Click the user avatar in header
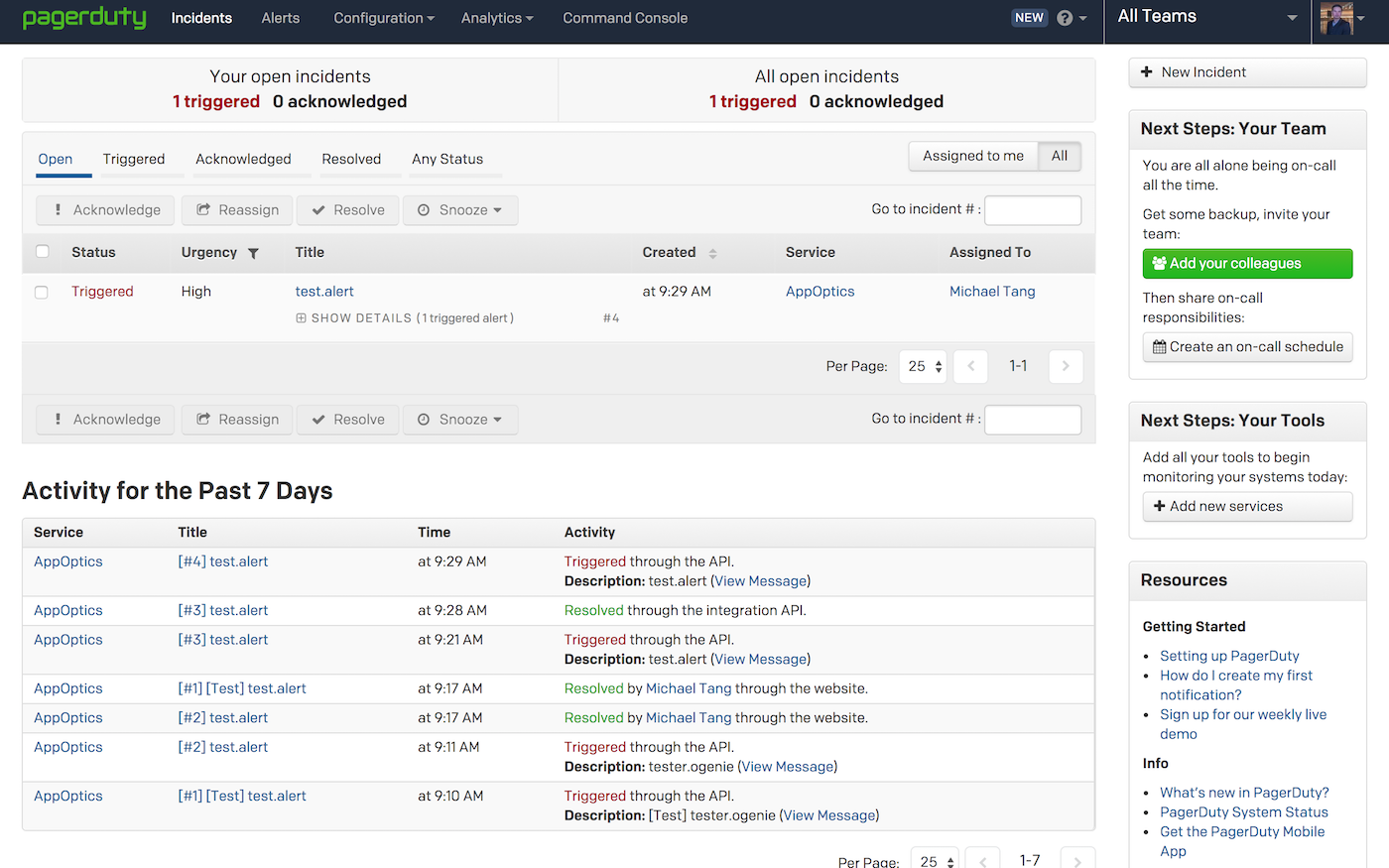Image resolution: width=1389 pixels, height=868 pixels. (1337, 18)
